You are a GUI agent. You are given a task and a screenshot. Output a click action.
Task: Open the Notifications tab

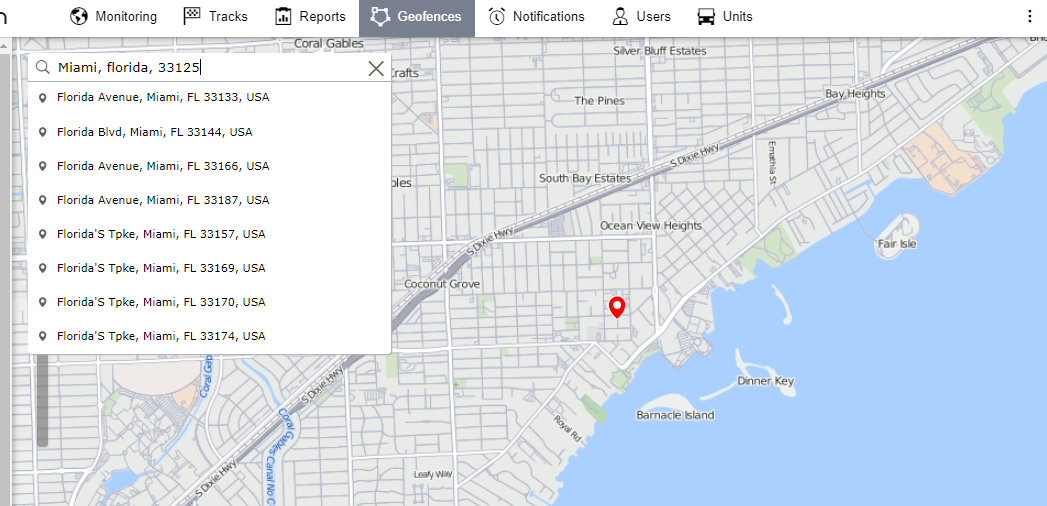pos(537,17)
